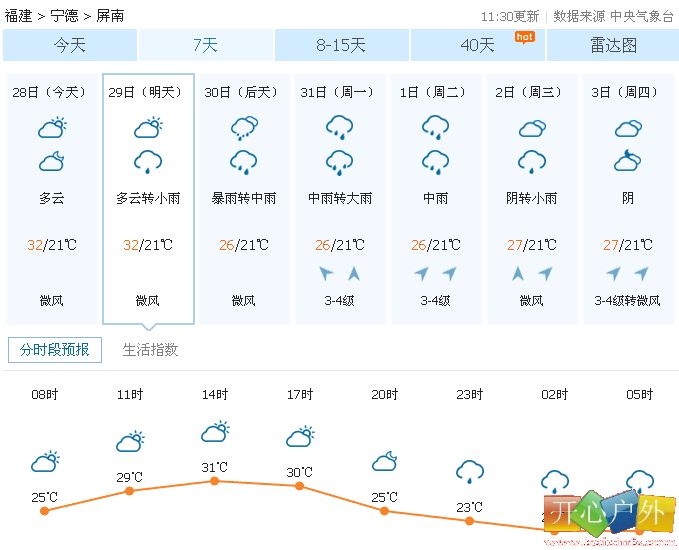
Task: Open the 宁德 breadcrumb link
Action: [x=65, y=16]
